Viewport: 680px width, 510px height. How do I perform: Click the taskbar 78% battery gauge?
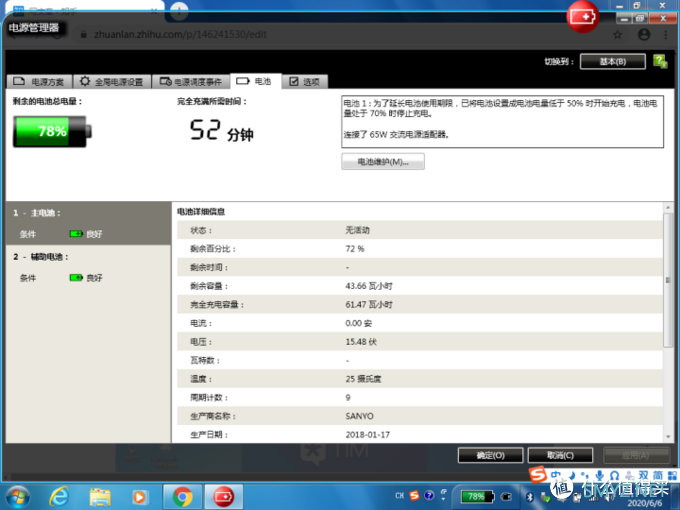[x=477, y=497]
